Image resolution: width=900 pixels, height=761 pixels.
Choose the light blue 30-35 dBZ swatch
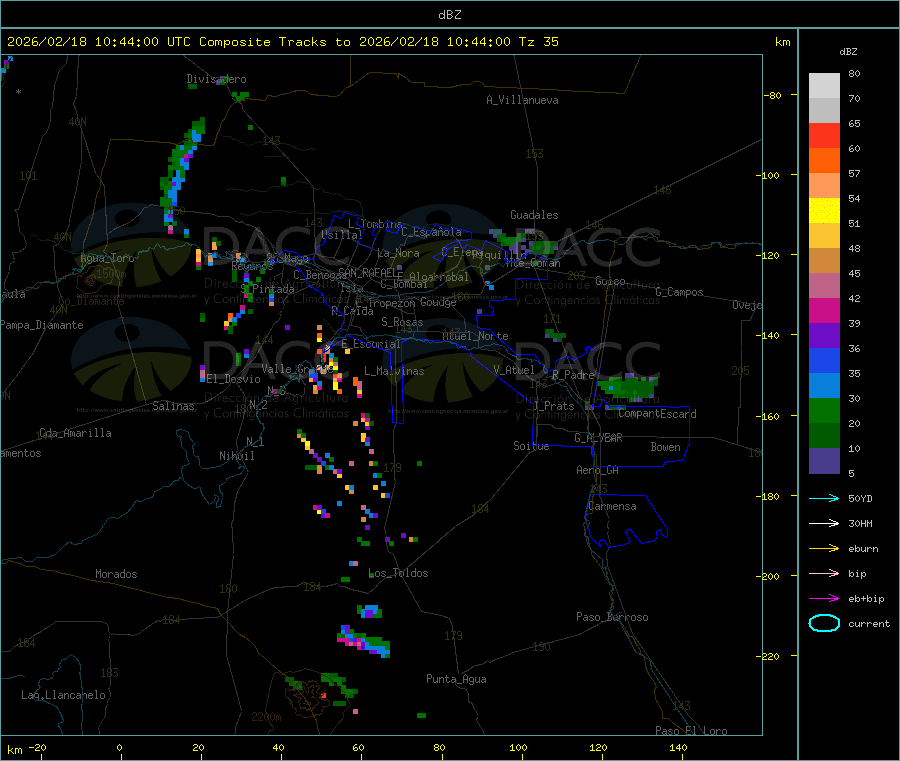coord(824,386)
